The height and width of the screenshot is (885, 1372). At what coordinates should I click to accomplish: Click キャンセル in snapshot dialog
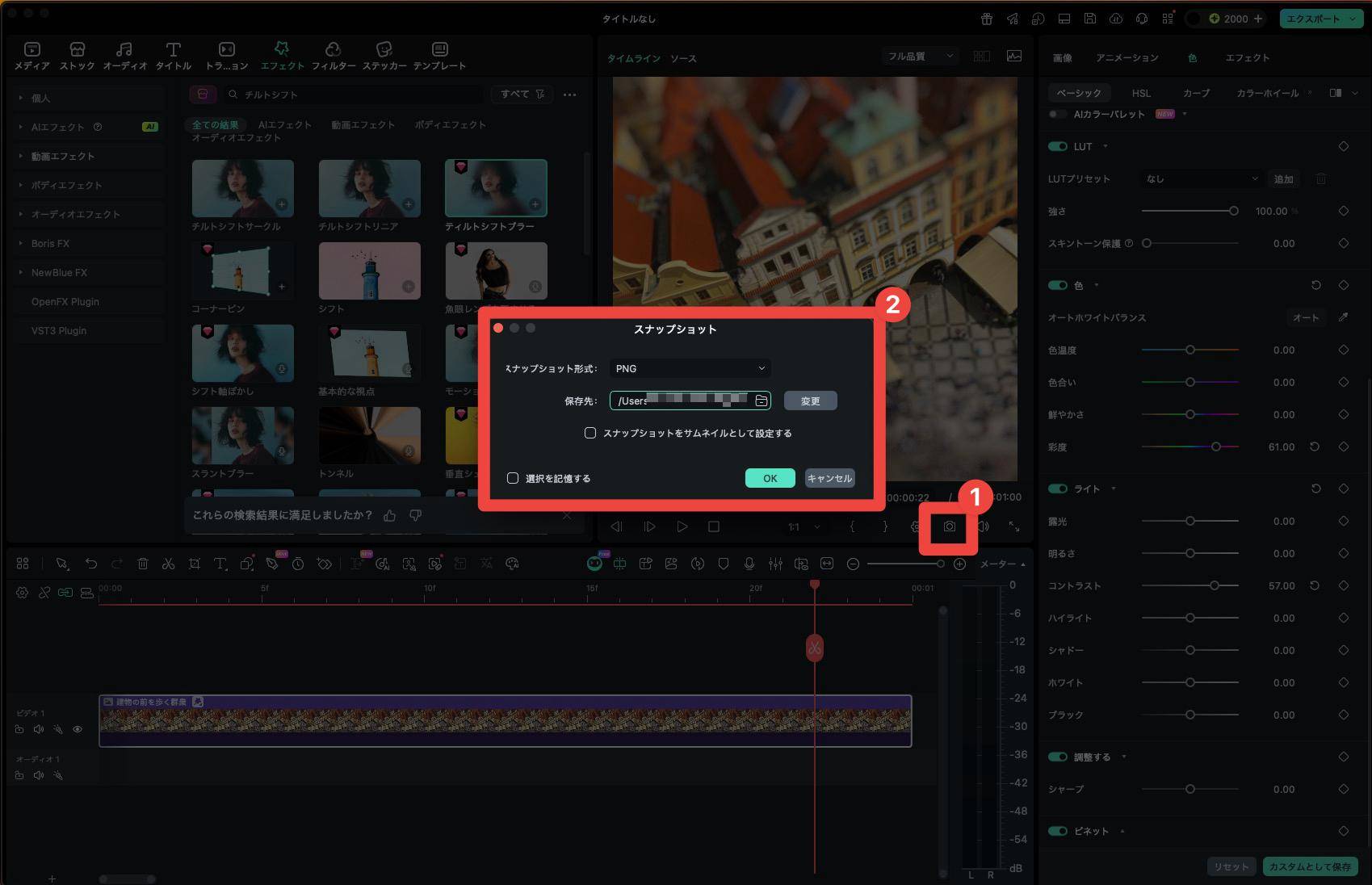point(829,478)
